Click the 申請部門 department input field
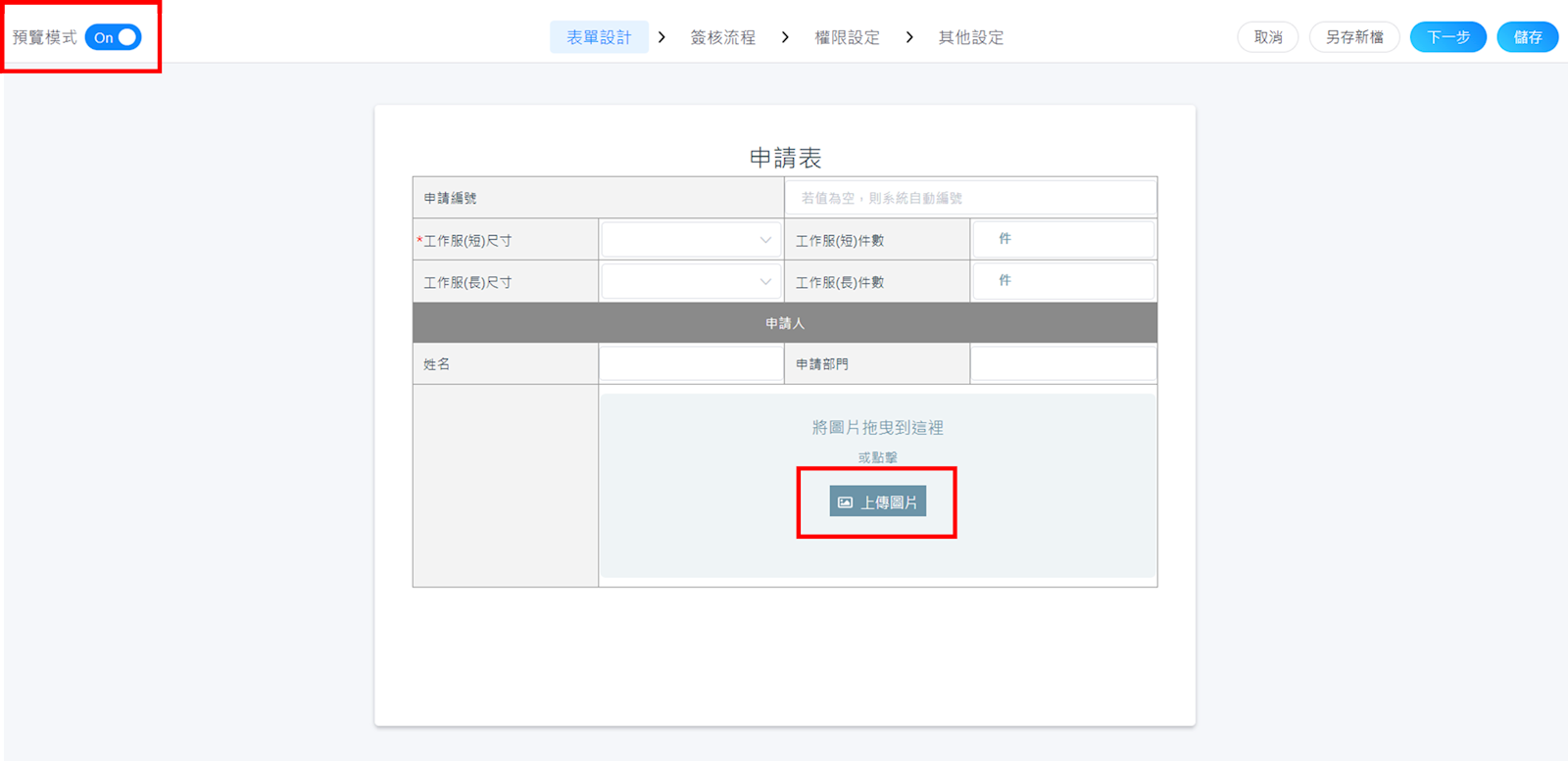Viewport: 1568px width, 761px height. [x=1063, y=364]
